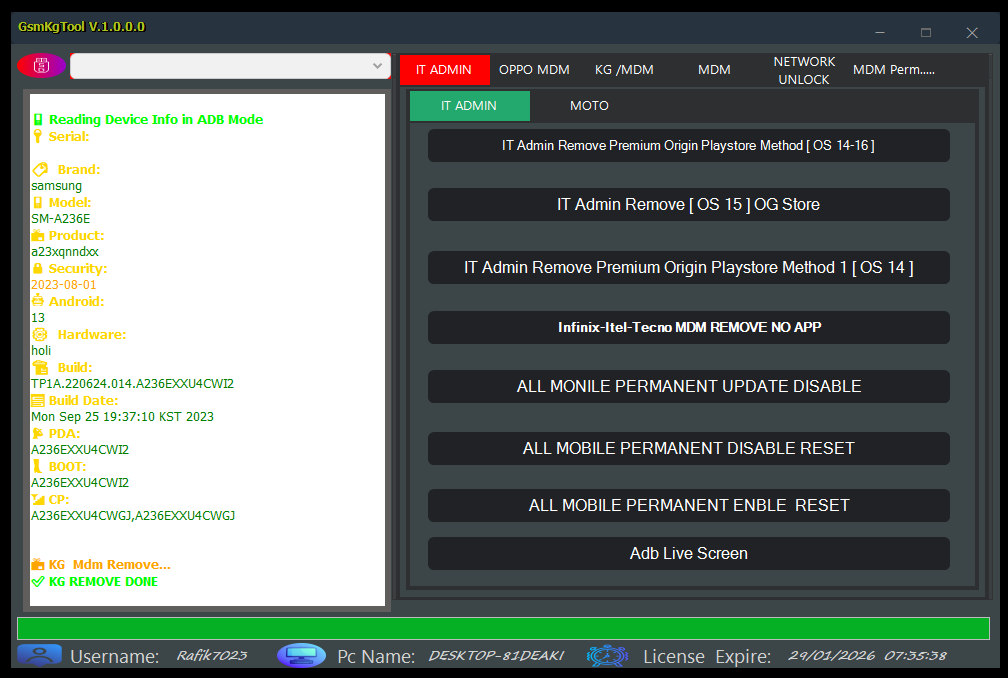Screen dimensions: 1008x678
Task: Click the pink device icon top-left
Action: [x=42, y=66]
